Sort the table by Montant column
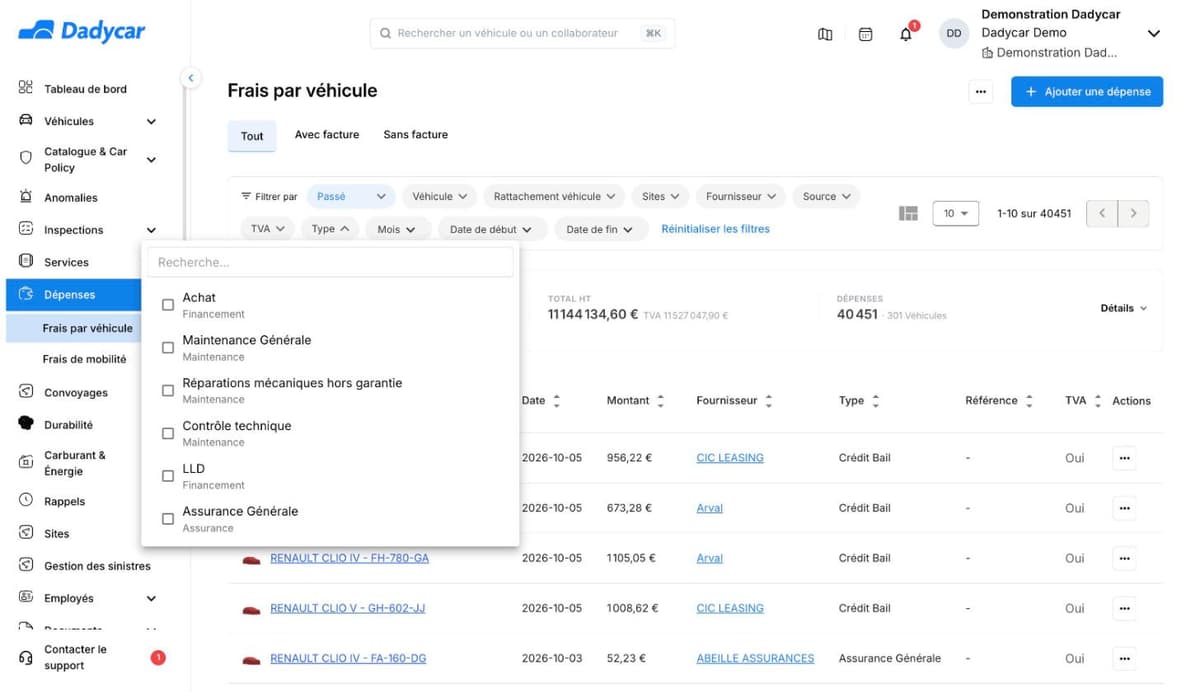1200x692 pixels. coord(635,401)
